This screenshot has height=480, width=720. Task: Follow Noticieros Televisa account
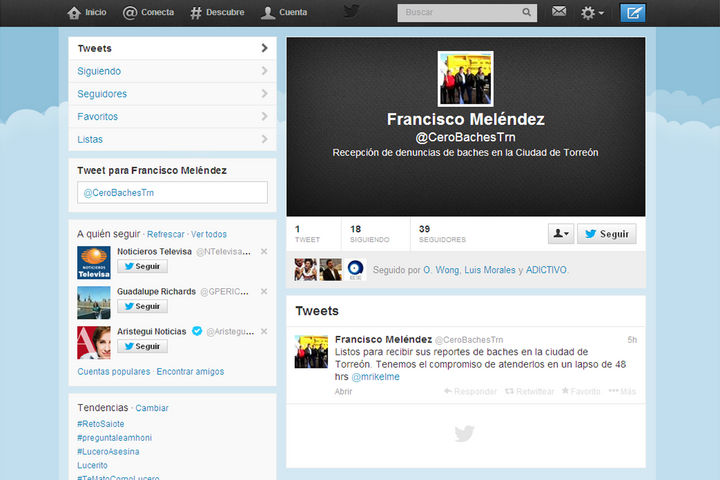[142, 267]
